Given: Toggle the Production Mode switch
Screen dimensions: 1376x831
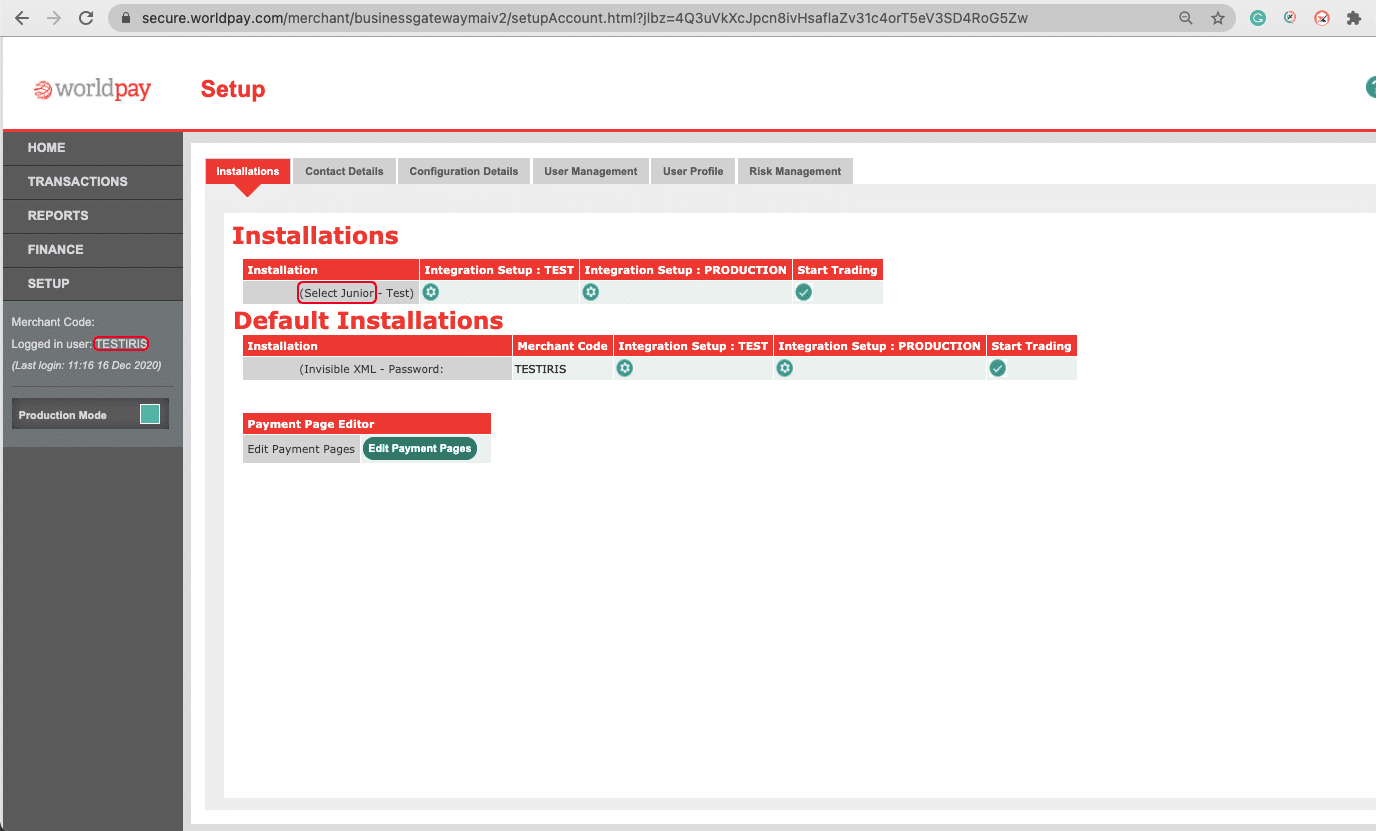Looking at the screenshot, I should coord(150,415).
